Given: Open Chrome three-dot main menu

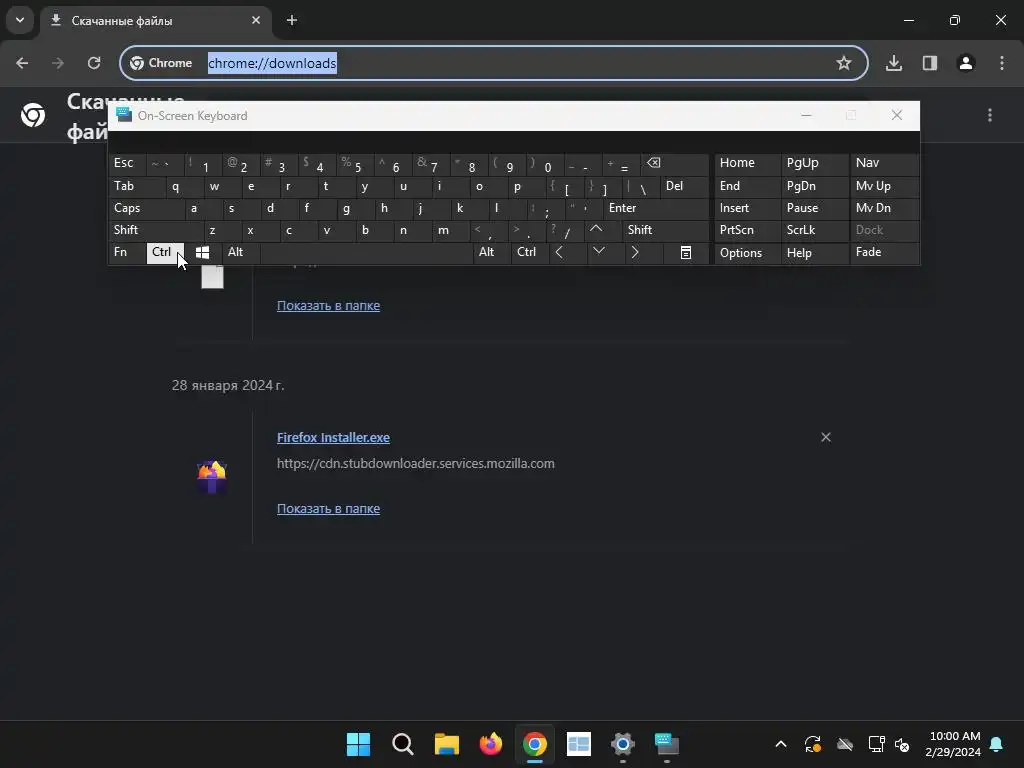Looking at the screenshot, I should pos(1002,63).
